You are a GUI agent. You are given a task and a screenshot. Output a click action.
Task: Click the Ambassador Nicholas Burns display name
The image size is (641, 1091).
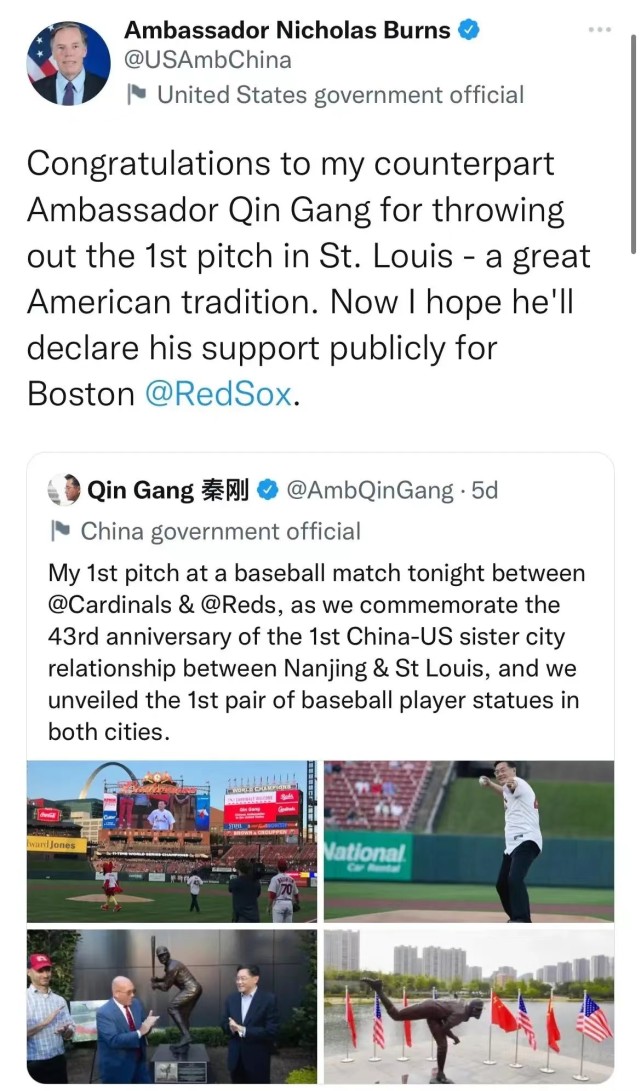pos(287,31)
